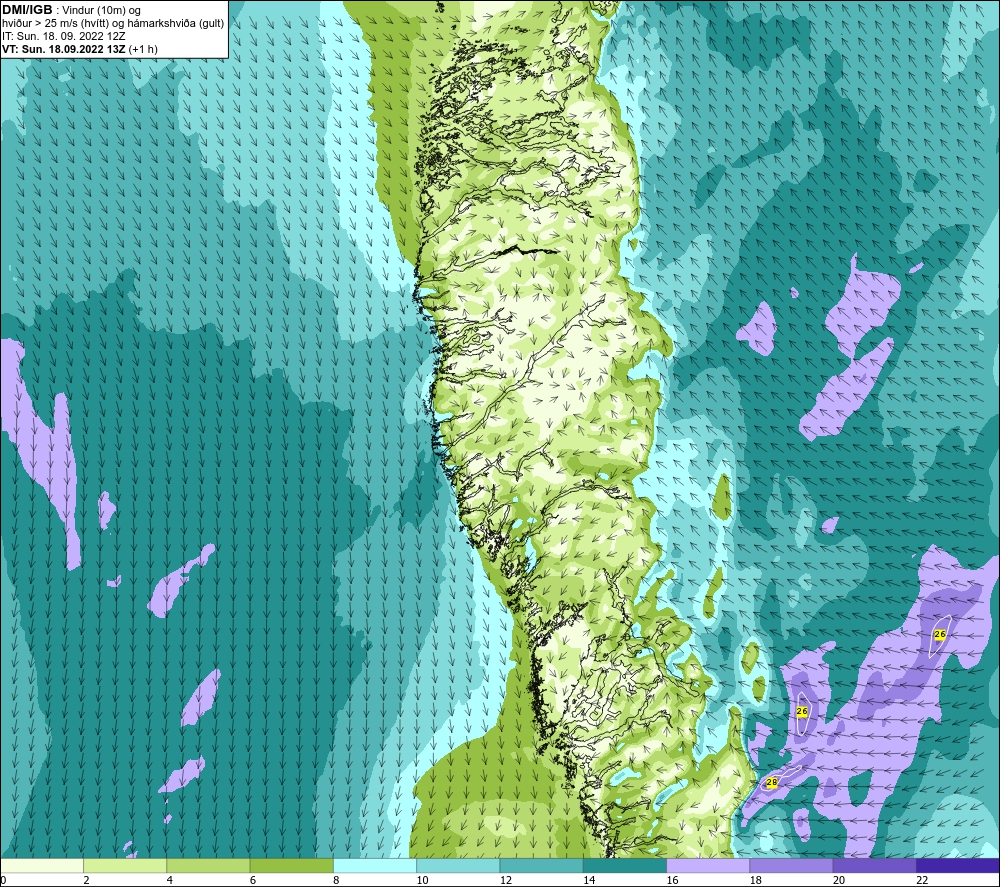This screenshot has width=1000, height=887.
Task: Click the legend scale value '10'
Action: pos(422,881)
